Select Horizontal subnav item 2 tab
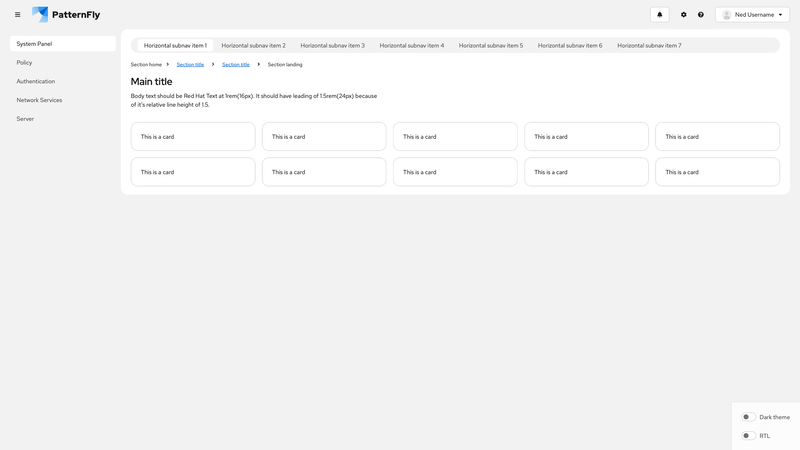800x450 pixels. click(253, 45)
